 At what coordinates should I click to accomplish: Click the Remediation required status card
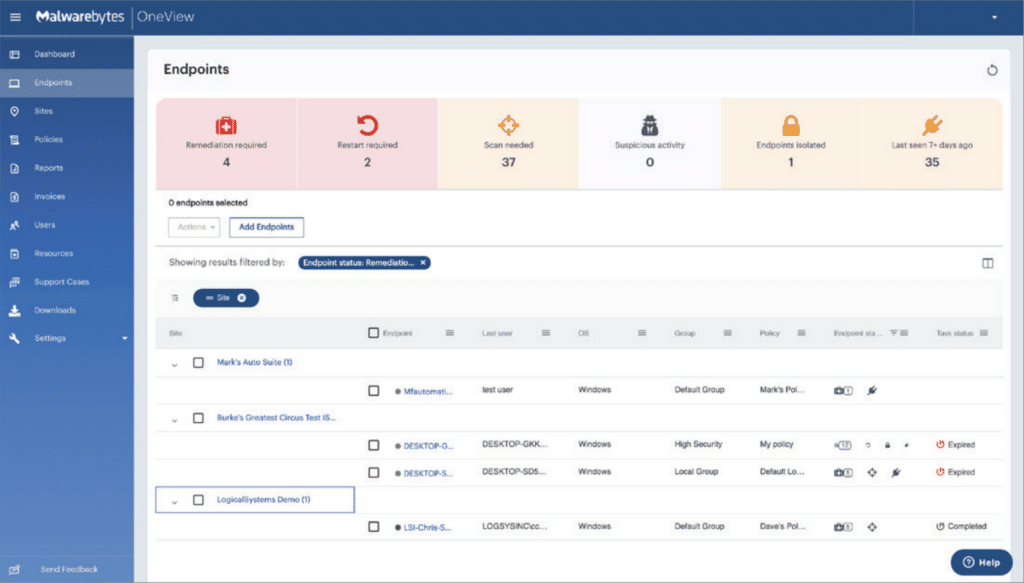225,143
